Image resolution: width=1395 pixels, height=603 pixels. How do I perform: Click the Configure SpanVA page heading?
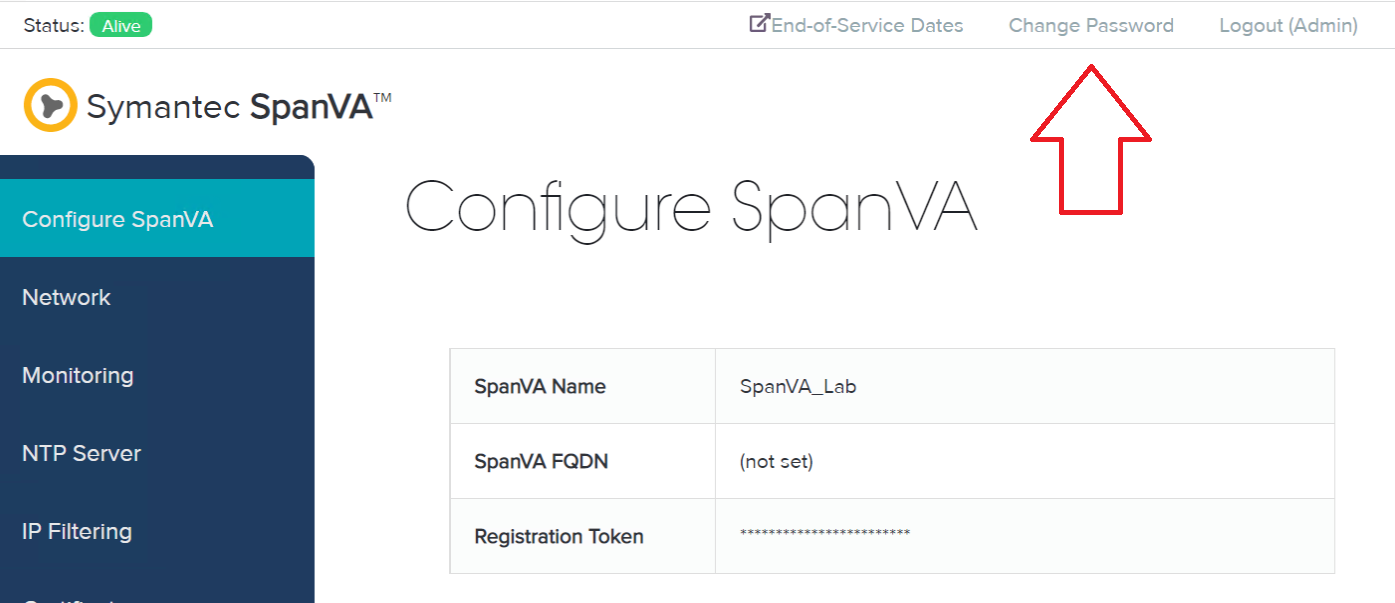[690, 208]
